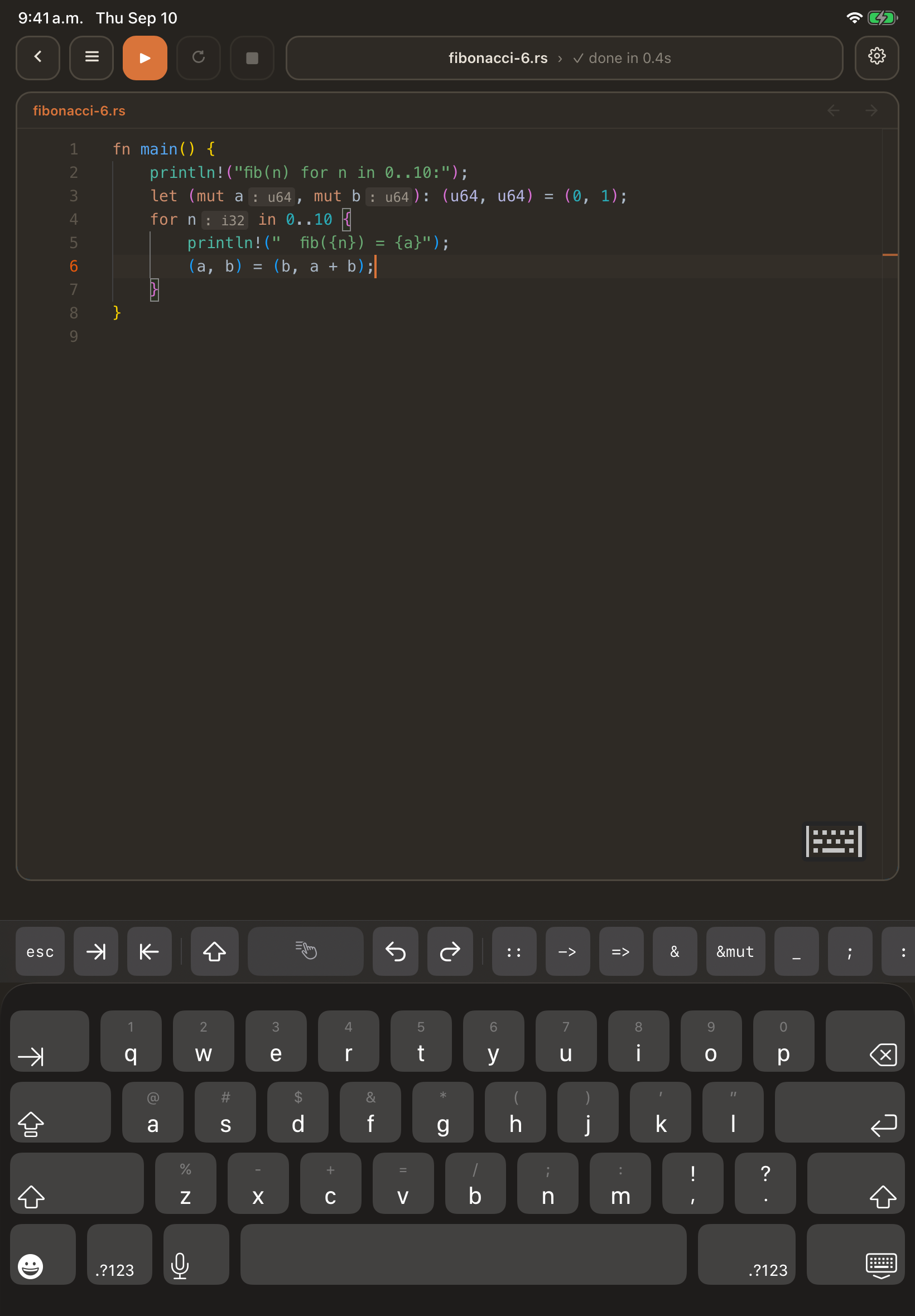The image size is (915, 1316).
Task: Tap the esc key on the accessory bar
Action: [40, 951]
